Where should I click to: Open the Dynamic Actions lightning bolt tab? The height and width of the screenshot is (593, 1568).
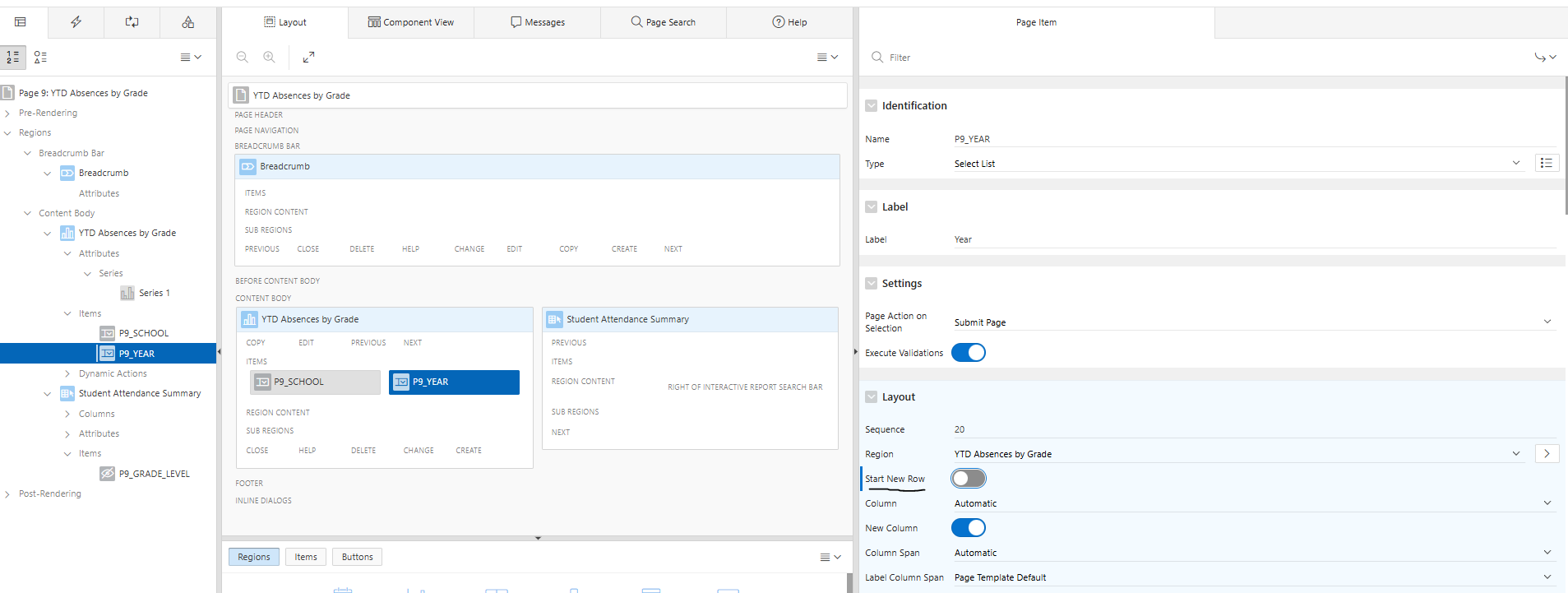76,22
